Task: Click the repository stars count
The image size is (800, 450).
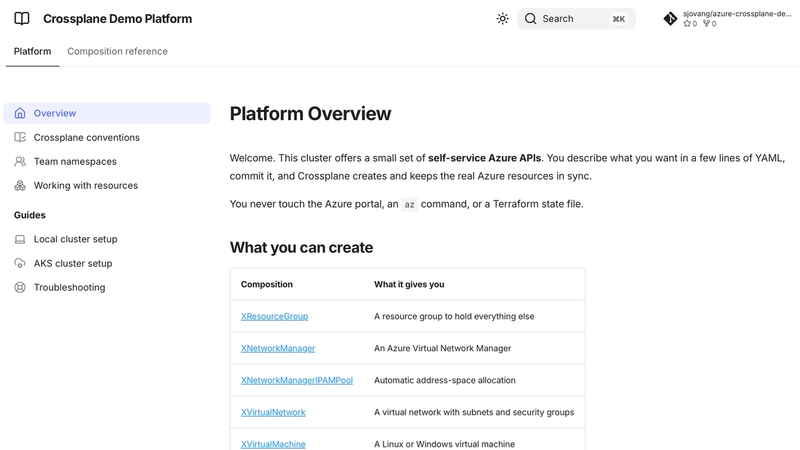Action: pyautogui.click(x=690, y=23)
